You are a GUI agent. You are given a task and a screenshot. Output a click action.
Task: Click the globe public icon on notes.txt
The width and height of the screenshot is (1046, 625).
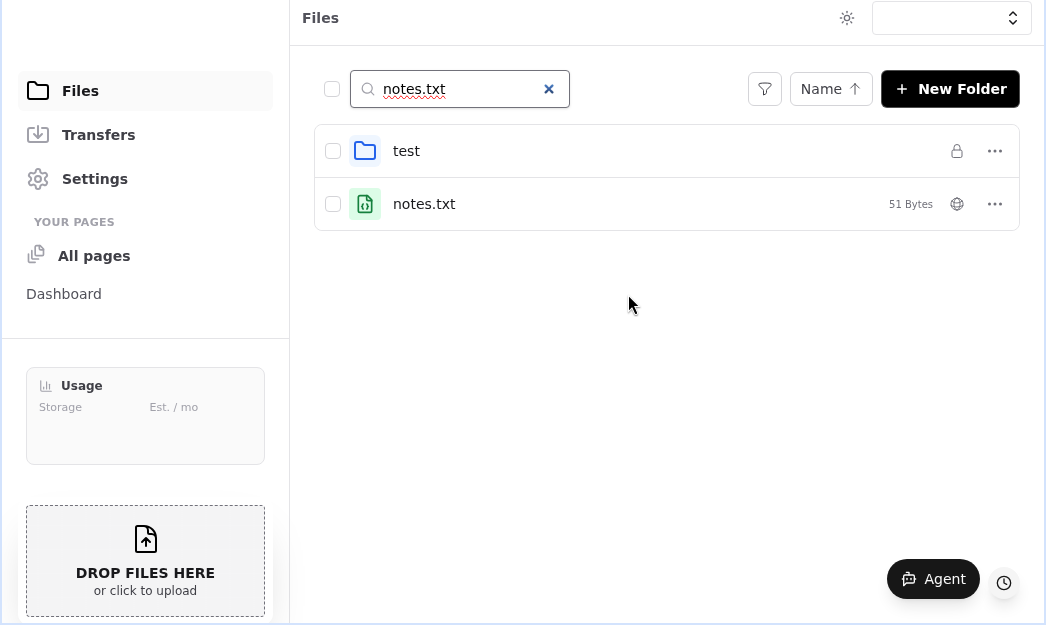click(x=957, y=204)
